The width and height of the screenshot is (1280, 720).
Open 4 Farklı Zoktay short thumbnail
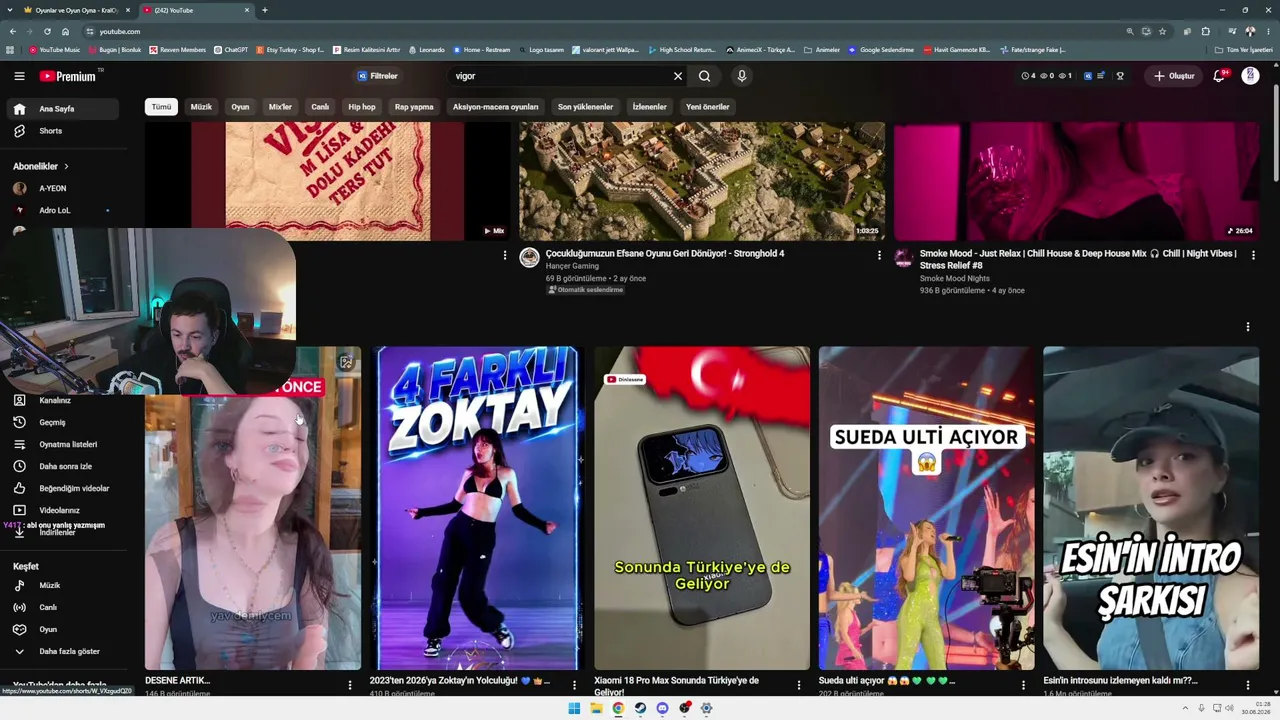[x=477, y=508]
